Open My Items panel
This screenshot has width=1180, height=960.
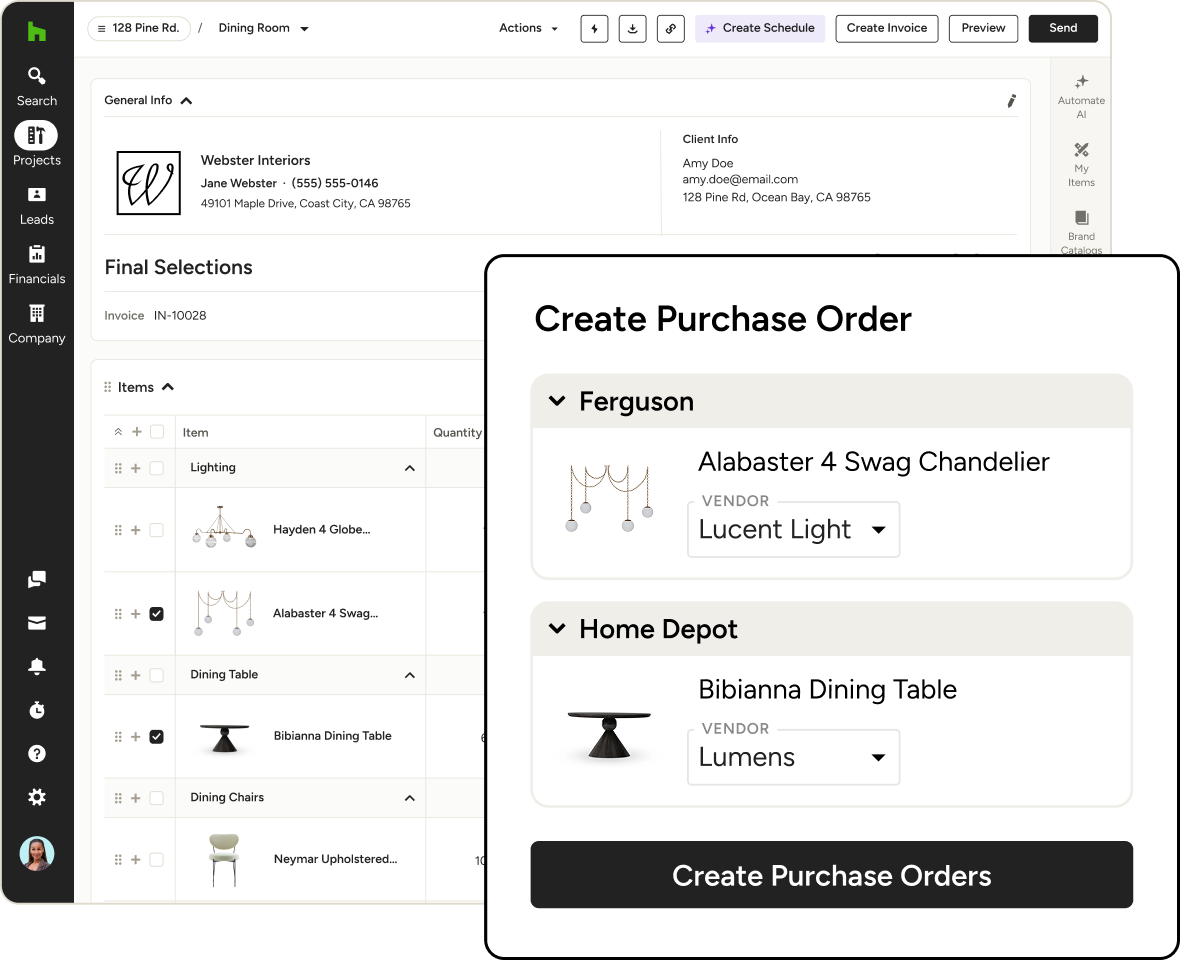[1081, 165]
